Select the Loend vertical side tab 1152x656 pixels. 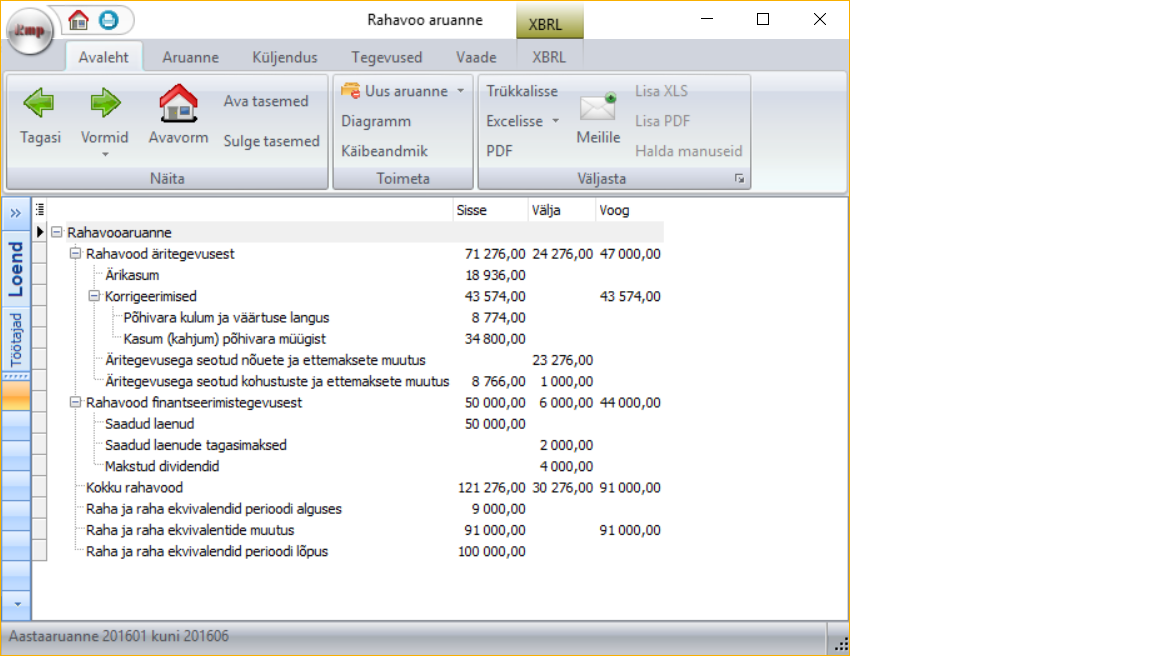[16, 269]
